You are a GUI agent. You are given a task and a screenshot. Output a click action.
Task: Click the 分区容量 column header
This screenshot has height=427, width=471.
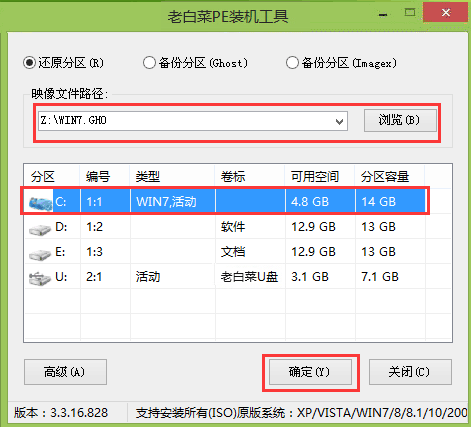(x=389, y=176)
